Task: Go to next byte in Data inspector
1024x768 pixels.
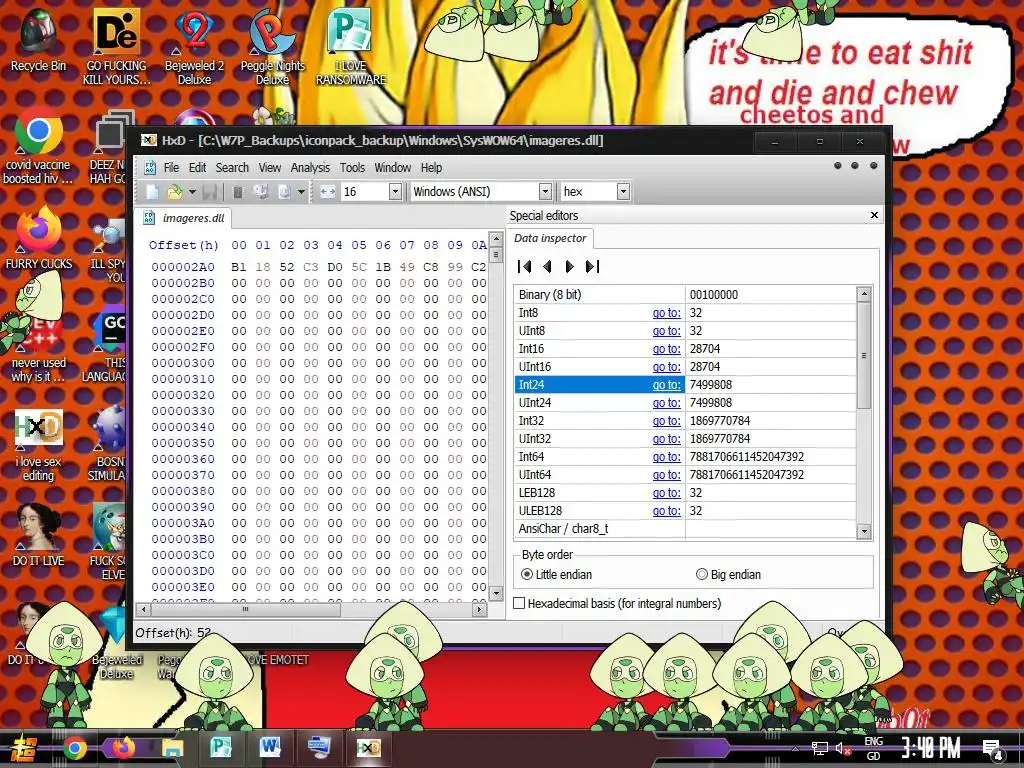Action: 569,266
